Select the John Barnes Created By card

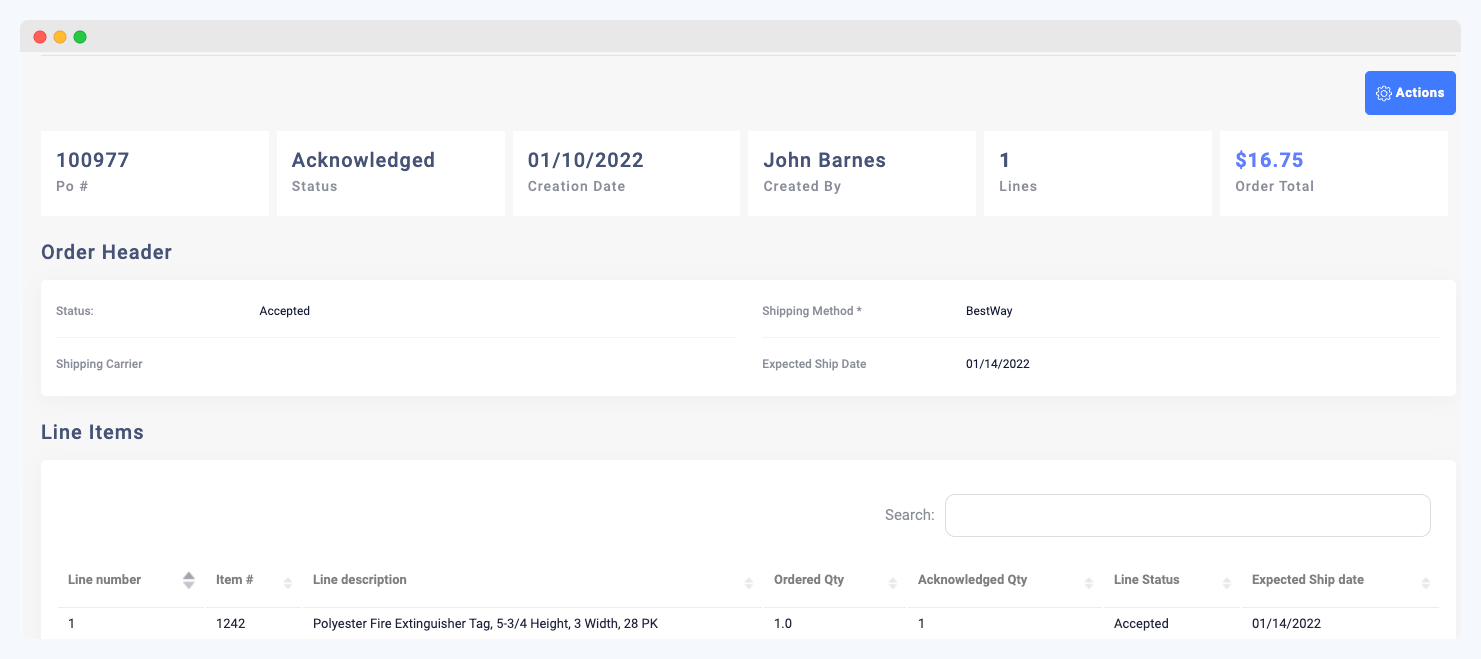[x=861, y=172]
